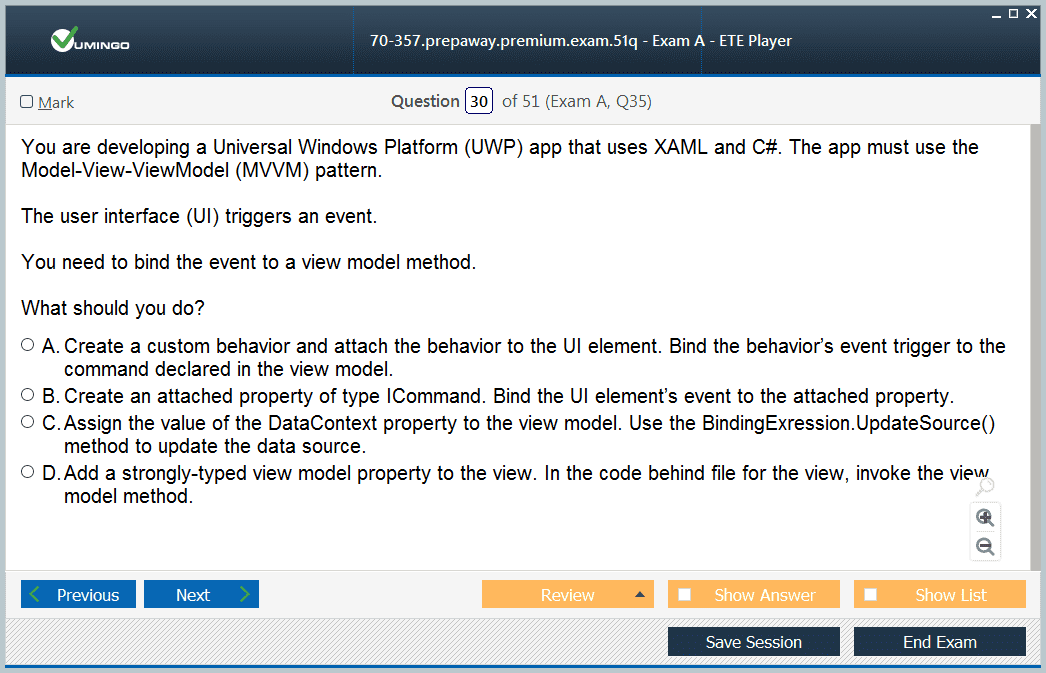
Task: Click the End Exam button
Action: [939, 642]
